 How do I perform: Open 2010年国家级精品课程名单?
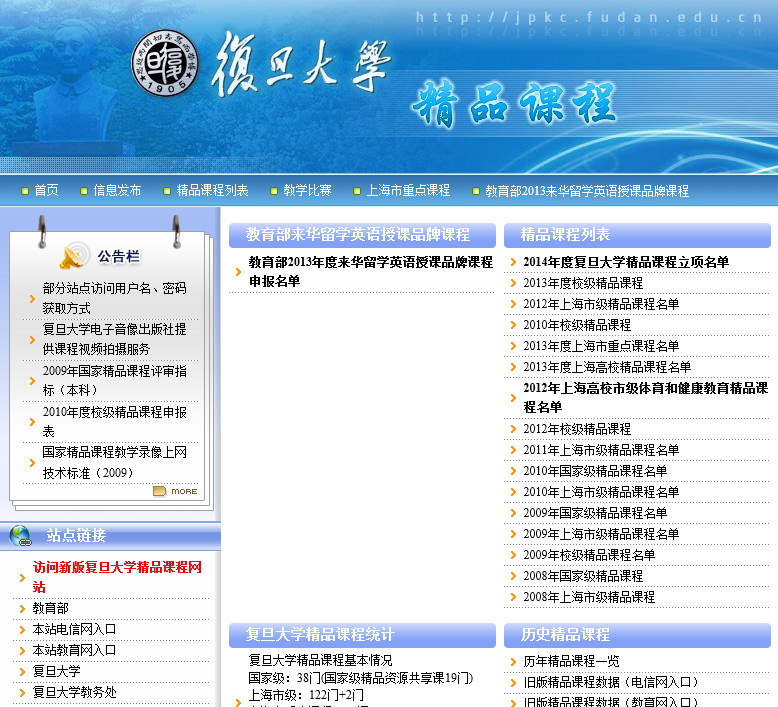pyautogui.click(x=595, y=471)
